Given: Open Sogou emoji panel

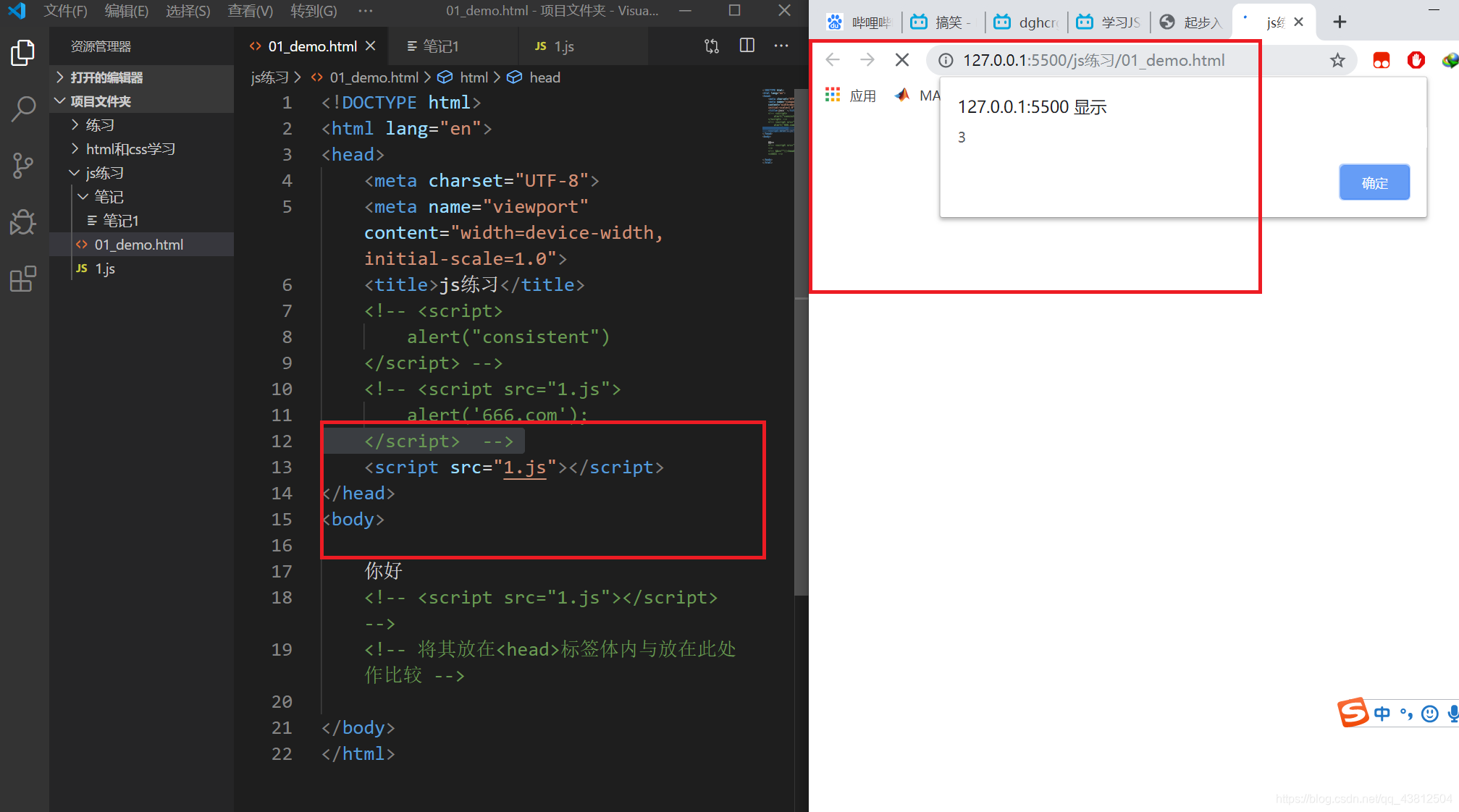Looking at the screenshot, I should (1430, 714).
